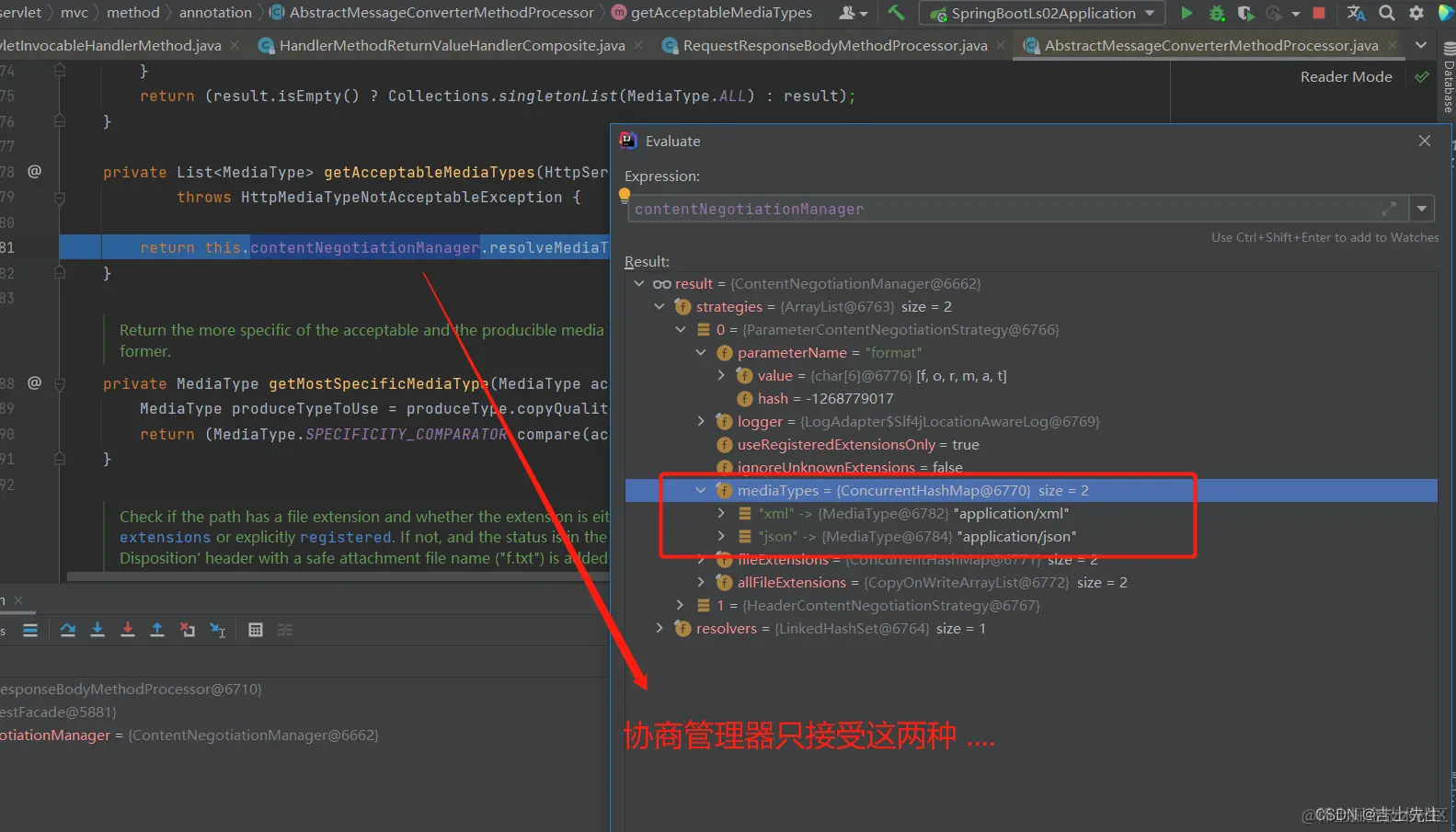1456x832 pixels.
Task: Collapse the strategies ArrayList node
Action: [659, 306]
